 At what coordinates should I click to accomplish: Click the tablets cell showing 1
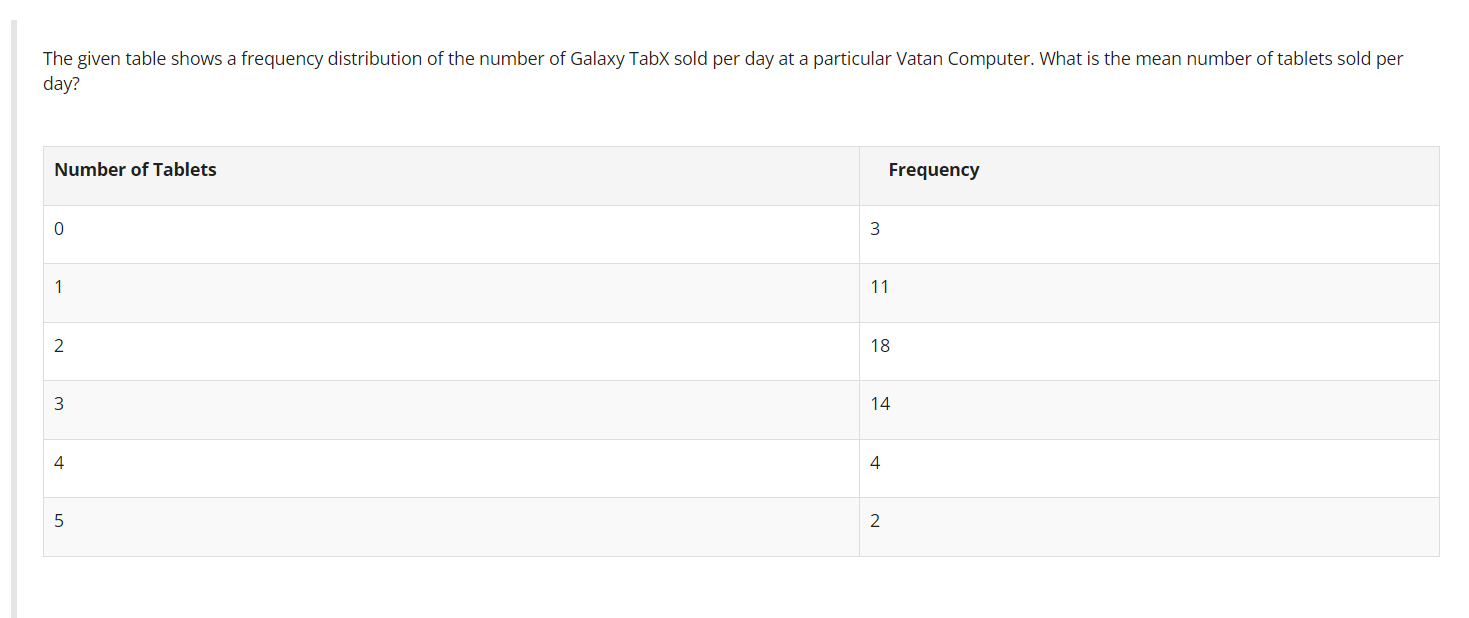pyautogui.click(x=451, y=293)
